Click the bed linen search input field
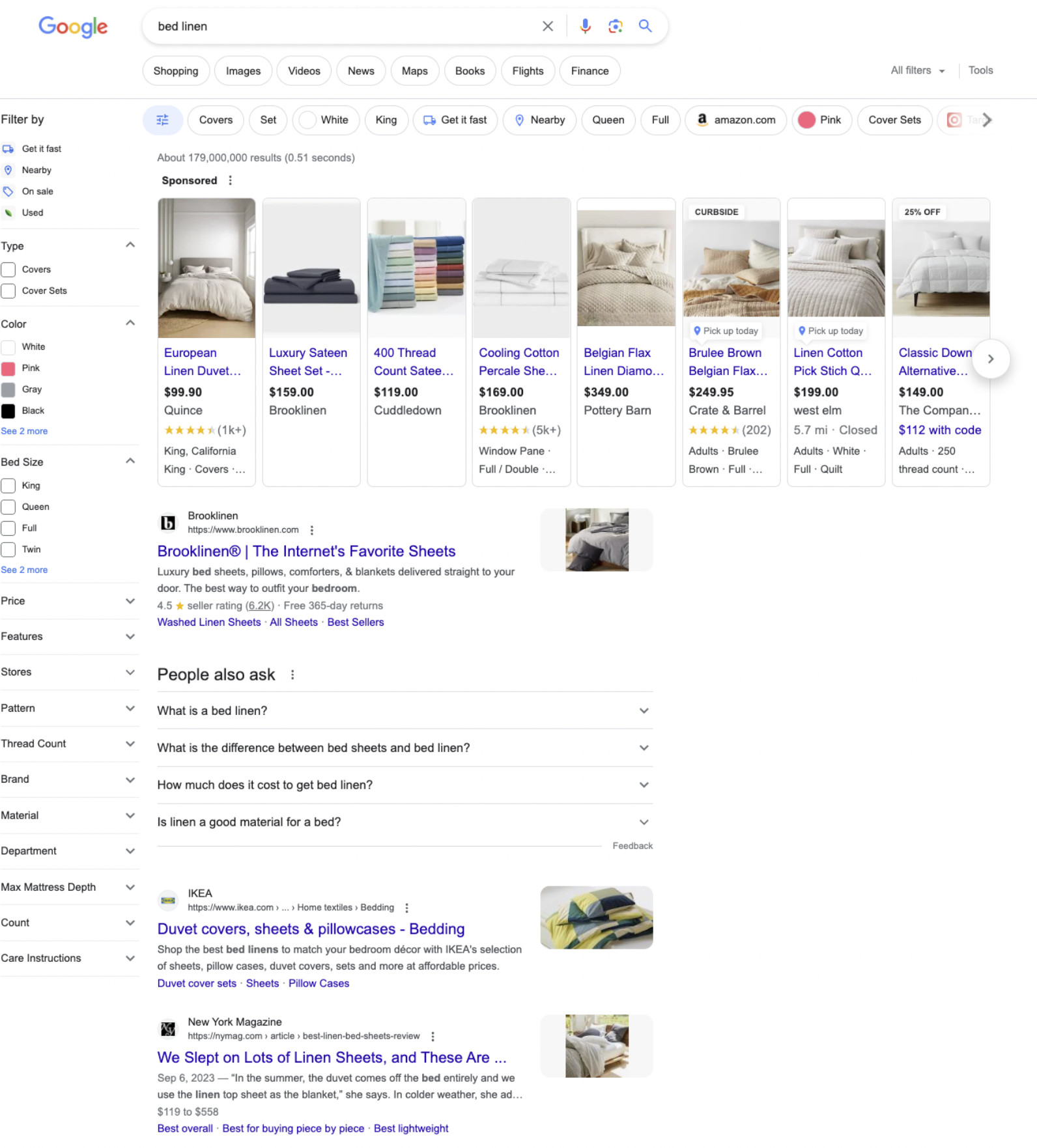The image size is (1037, 1148). 345,26
